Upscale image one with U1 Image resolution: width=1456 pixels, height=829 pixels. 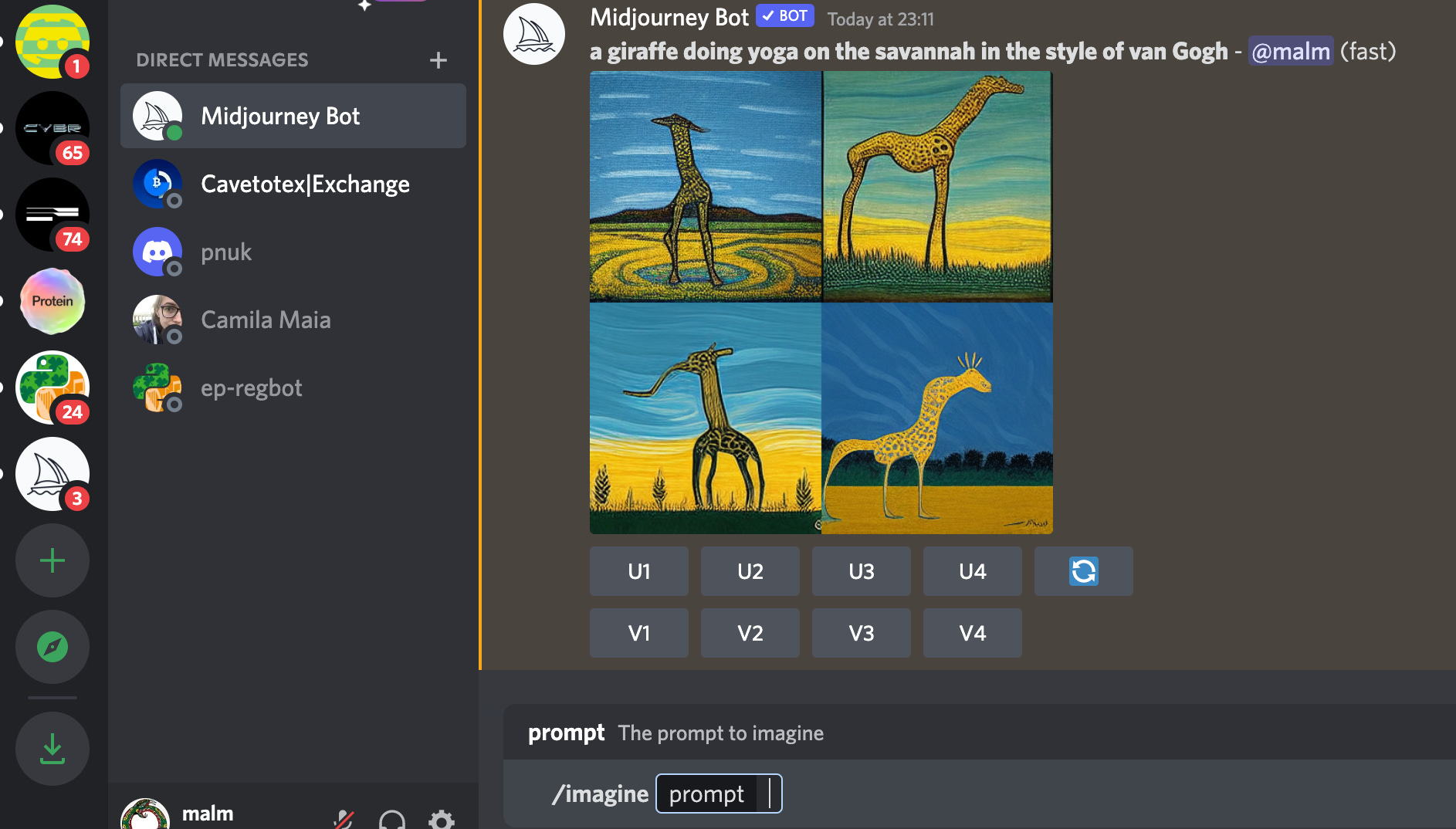click(639, 571)
